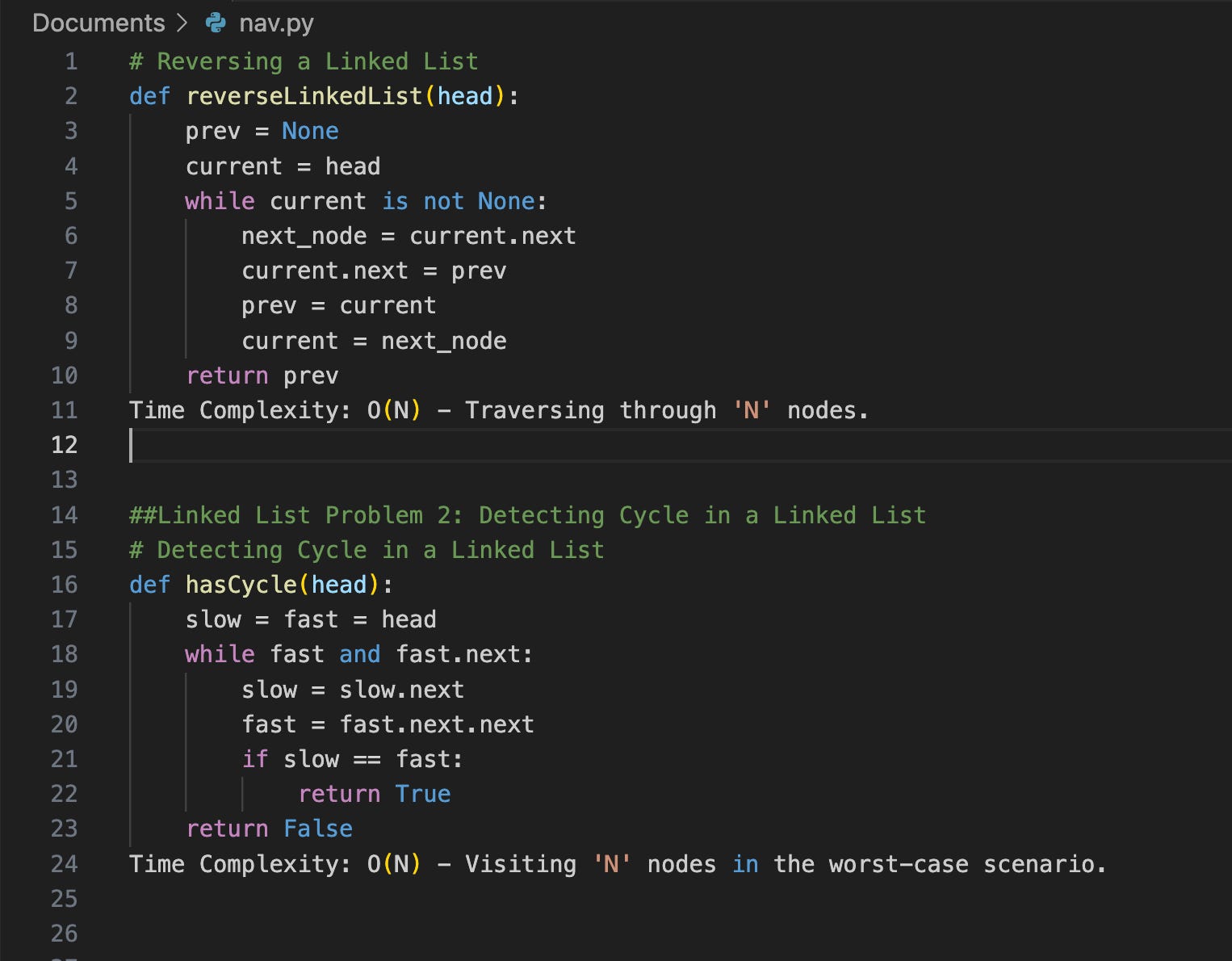Click the nav.py breadcrumb file name

pos(276,23)
